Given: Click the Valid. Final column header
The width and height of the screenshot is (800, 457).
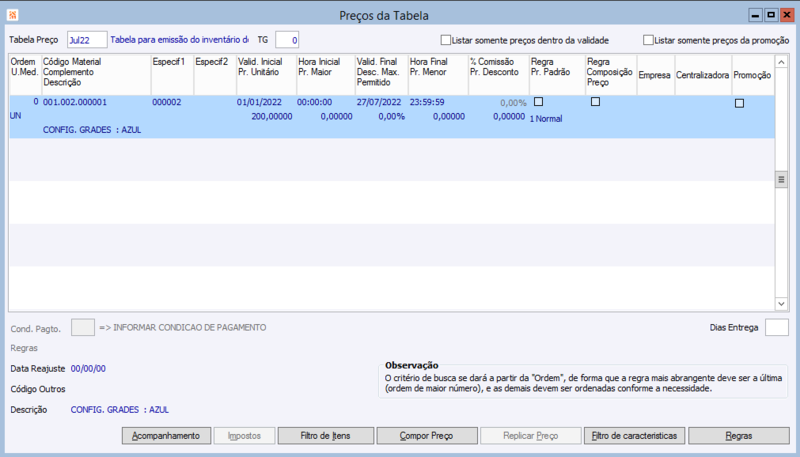Looking at the screenshot, I should [381, 74].
